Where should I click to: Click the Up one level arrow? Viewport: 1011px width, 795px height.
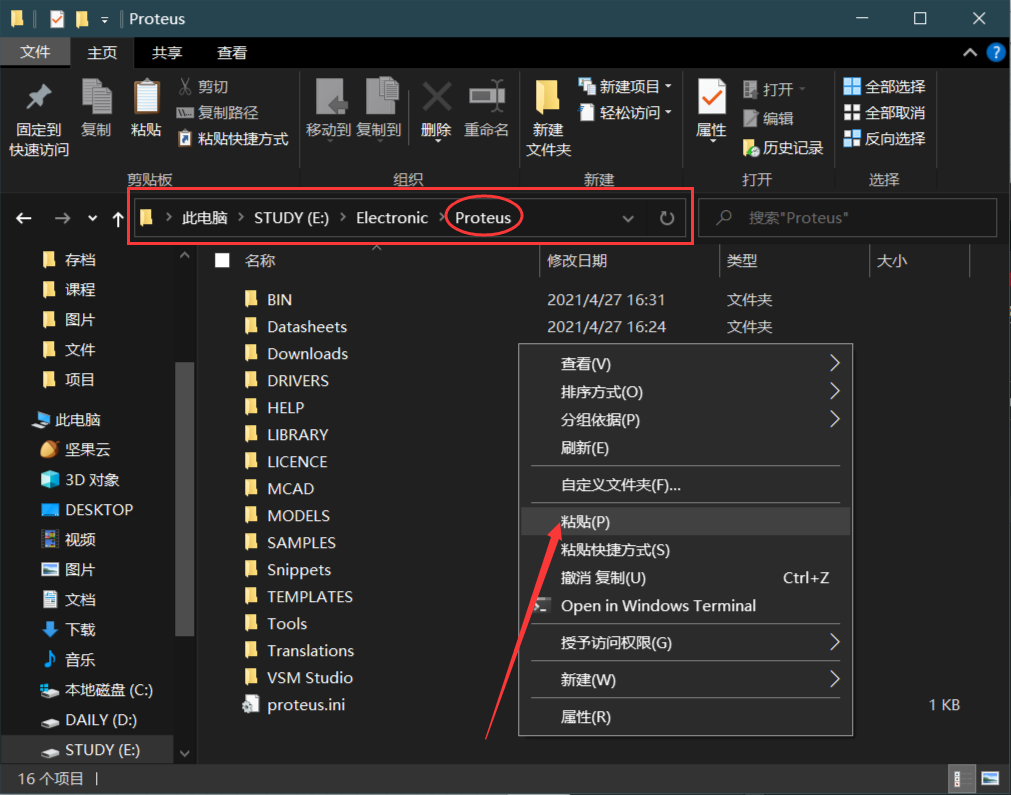118,219
